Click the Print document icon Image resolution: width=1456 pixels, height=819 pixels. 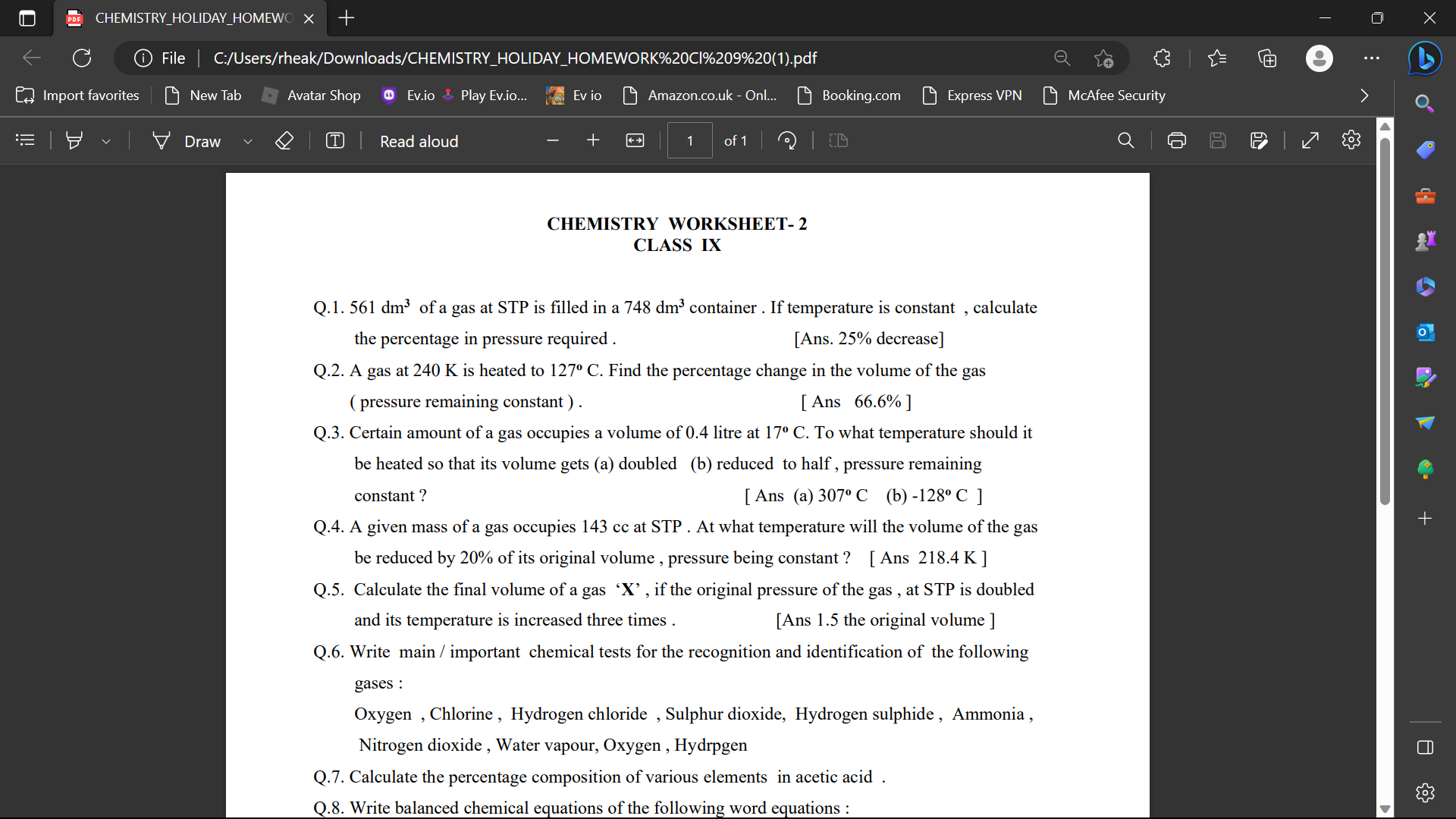[x=1176, y=140]
